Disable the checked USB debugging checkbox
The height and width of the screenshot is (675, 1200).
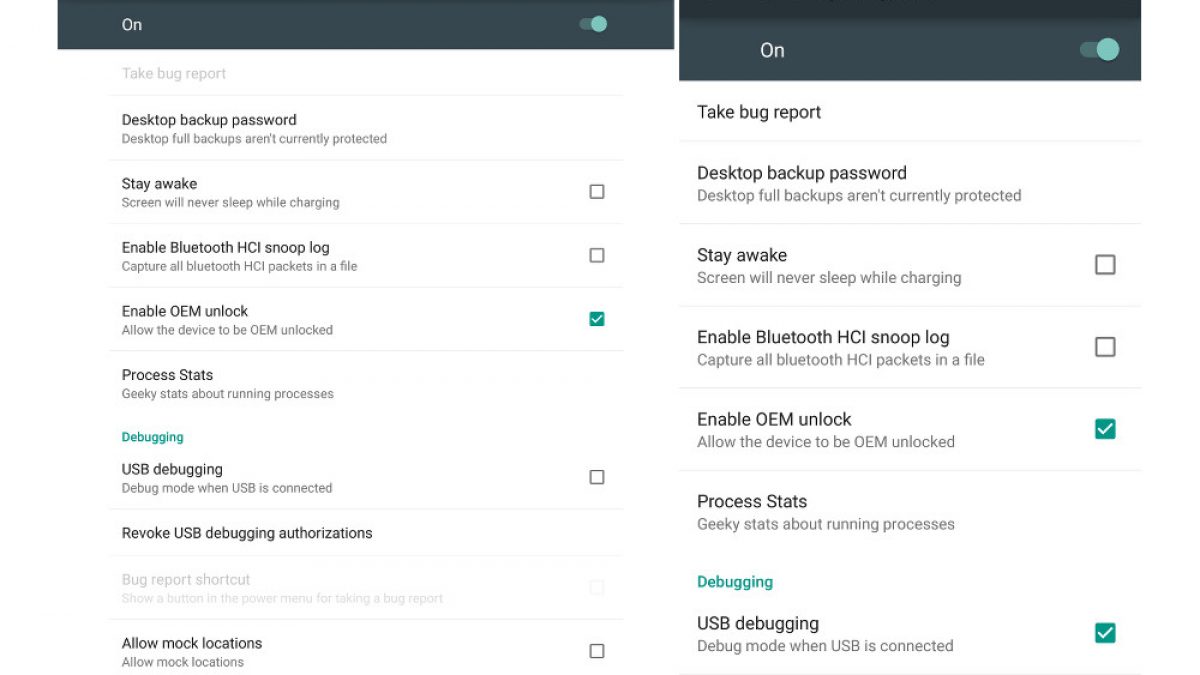pyautogui.click(x=1105, y=633)
